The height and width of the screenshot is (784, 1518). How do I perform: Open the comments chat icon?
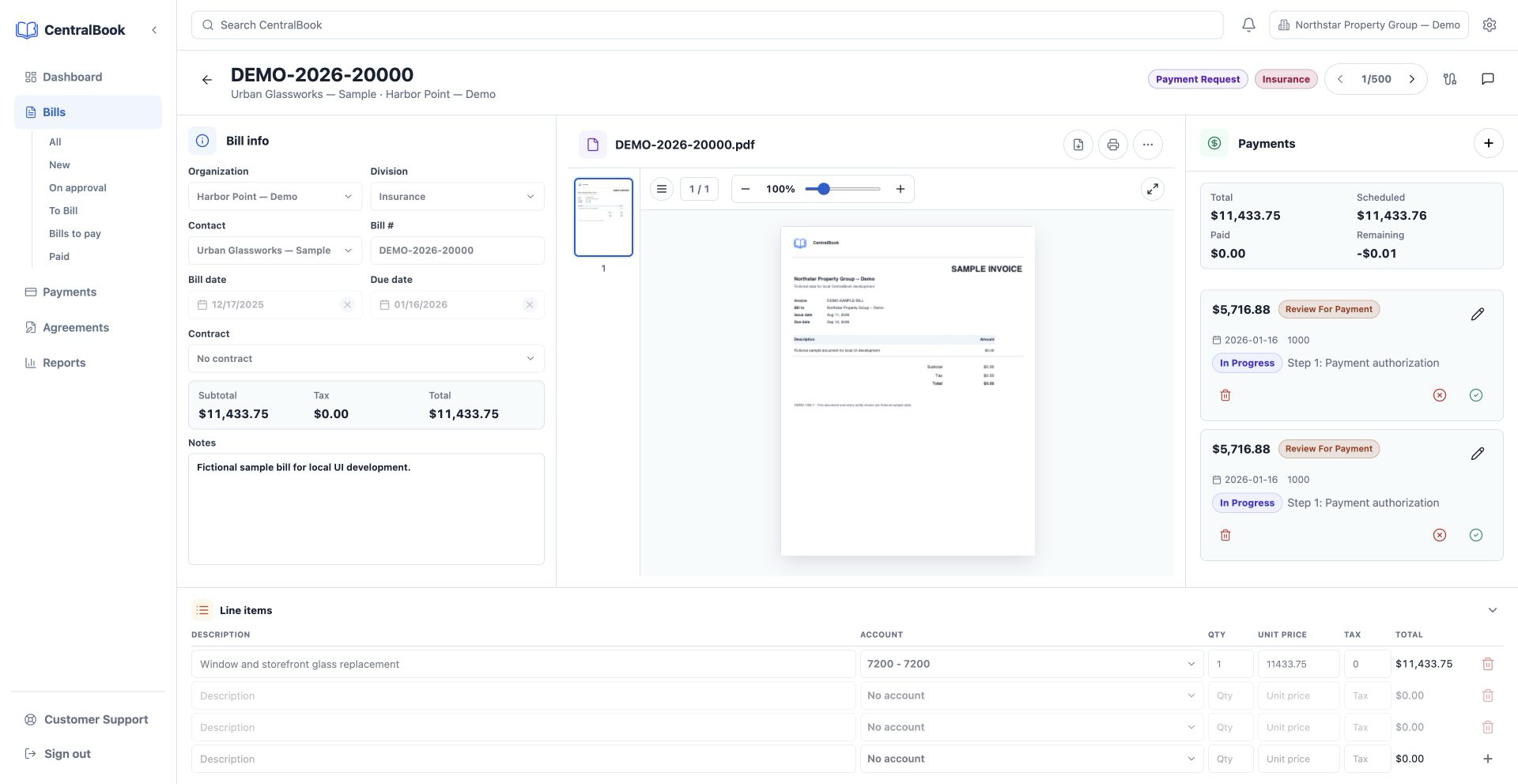(1488, 79)
